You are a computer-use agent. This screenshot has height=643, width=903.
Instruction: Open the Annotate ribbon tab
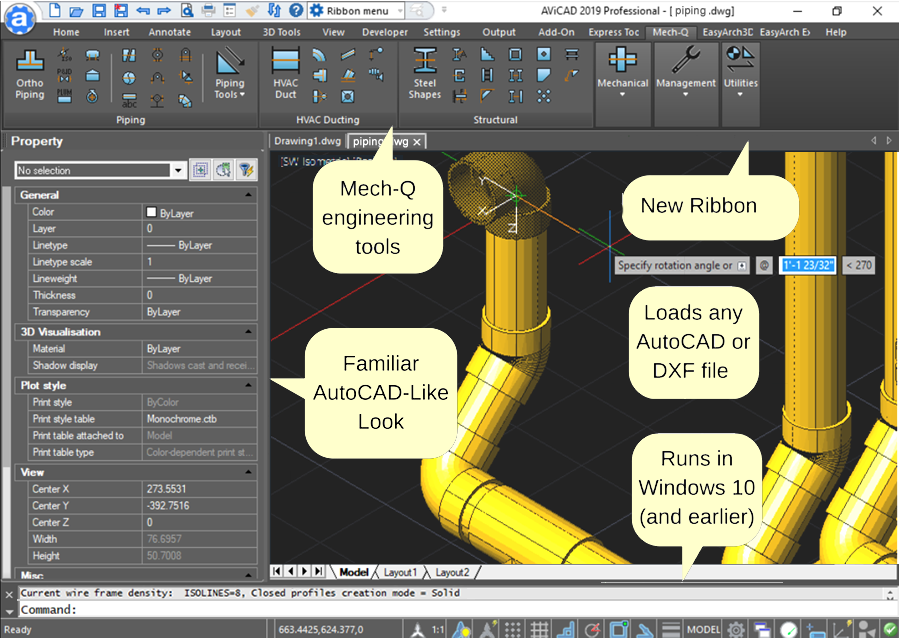pos(169,32)
